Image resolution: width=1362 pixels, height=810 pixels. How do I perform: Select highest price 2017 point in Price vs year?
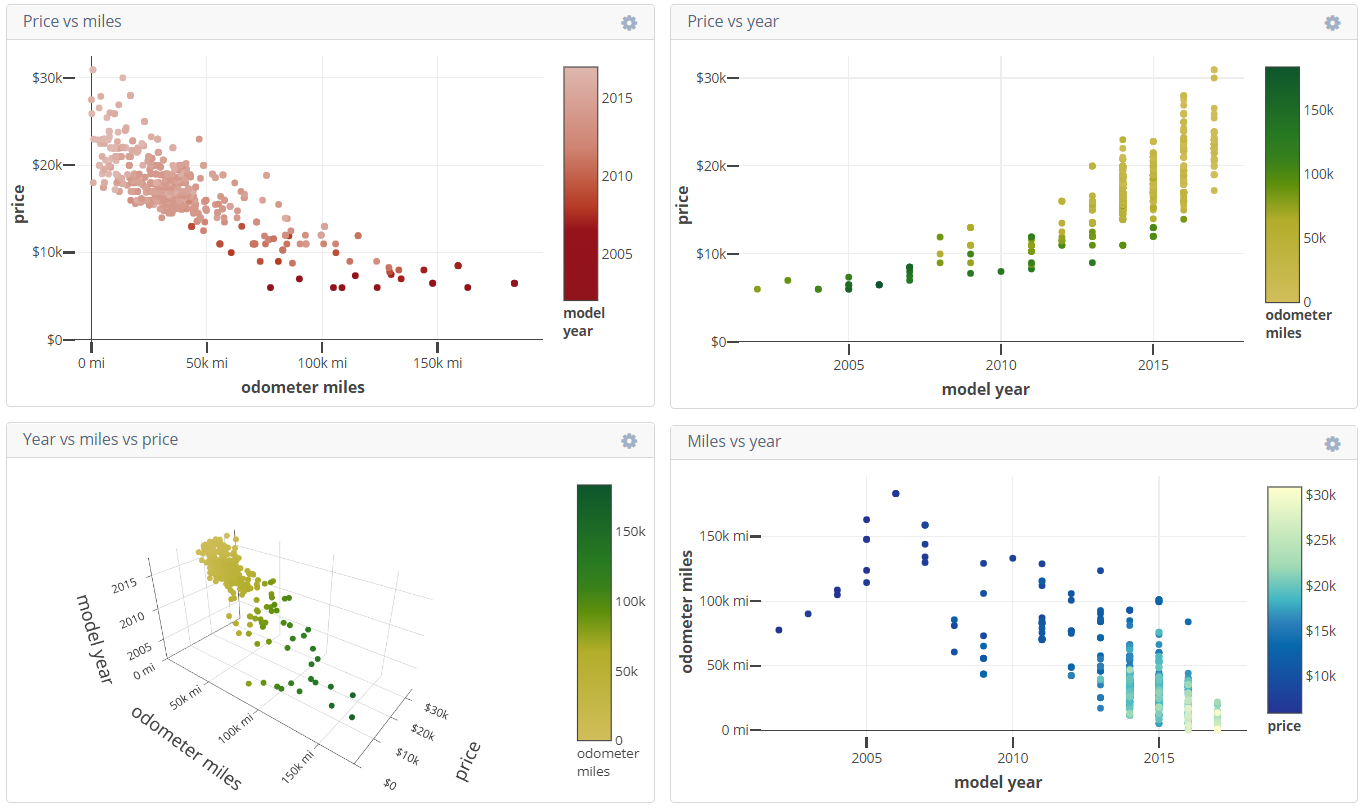coord(1214,70)
